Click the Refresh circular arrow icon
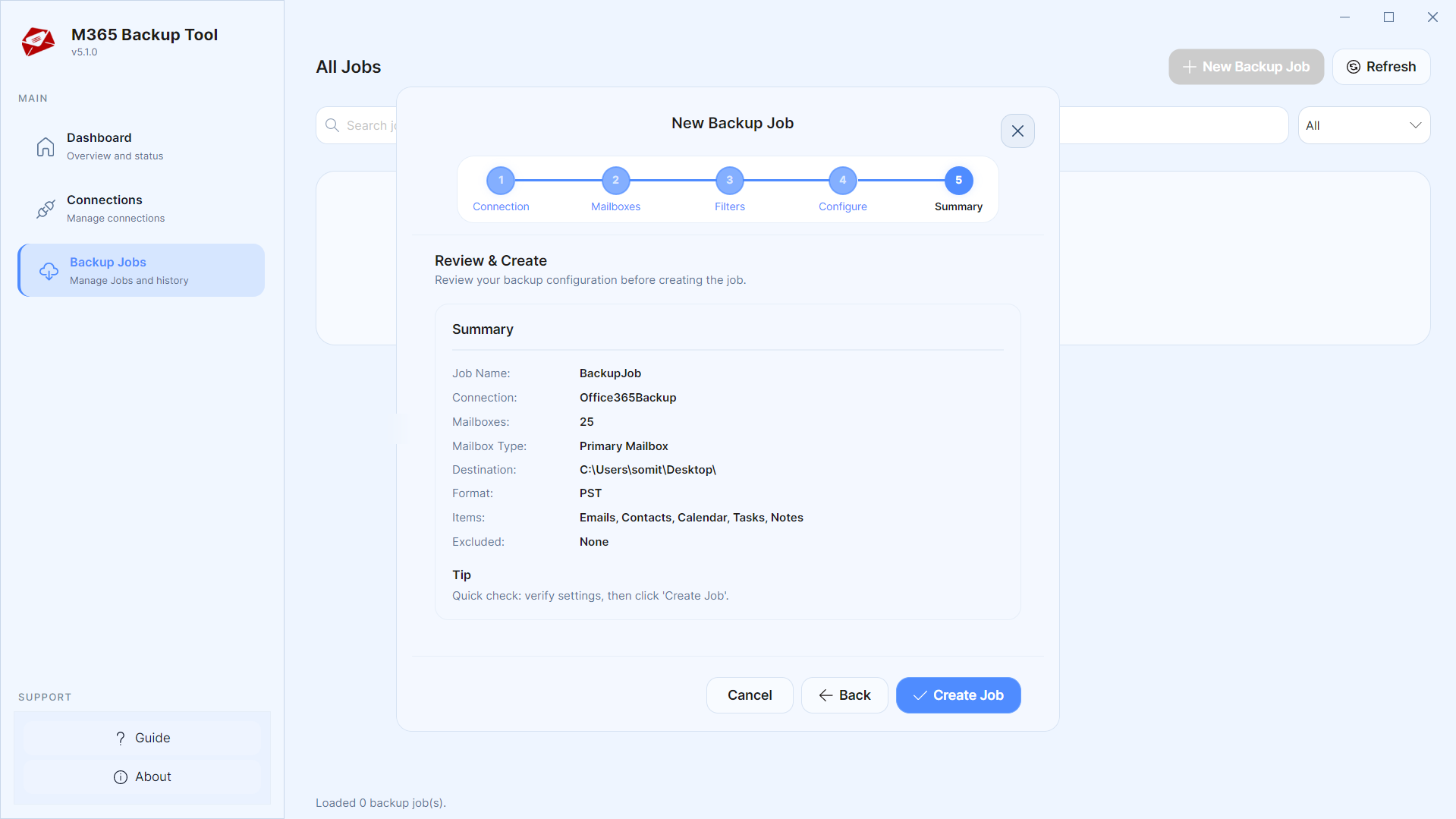1456x819 pixels. [1353, 67]
